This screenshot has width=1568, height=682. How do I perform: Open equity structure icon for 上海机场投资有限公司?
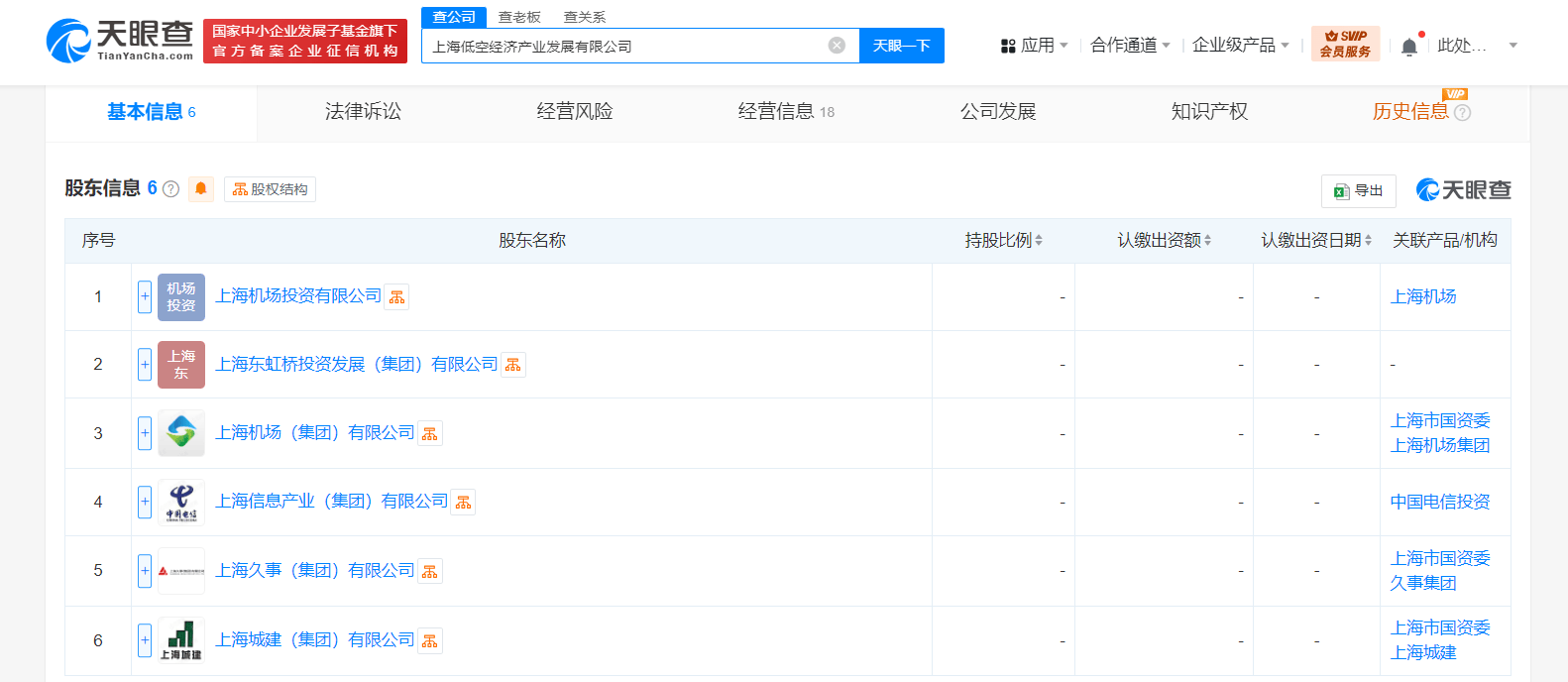(396, 297)
